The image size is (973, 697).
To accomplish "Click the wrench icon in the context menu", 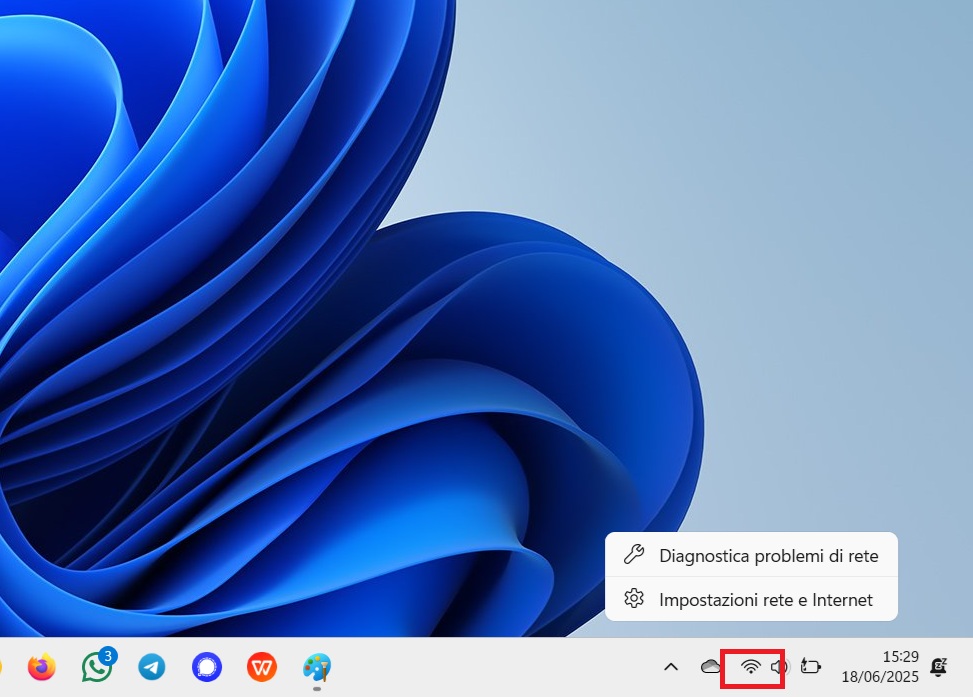I will 633,555.
